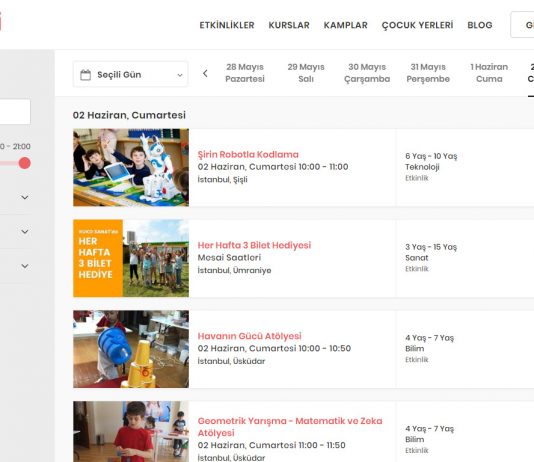Viewport: 534px width, 462px height.
Task: Select the 28 Mayıs Pazartesi tab
Action: tap(245, 73)
